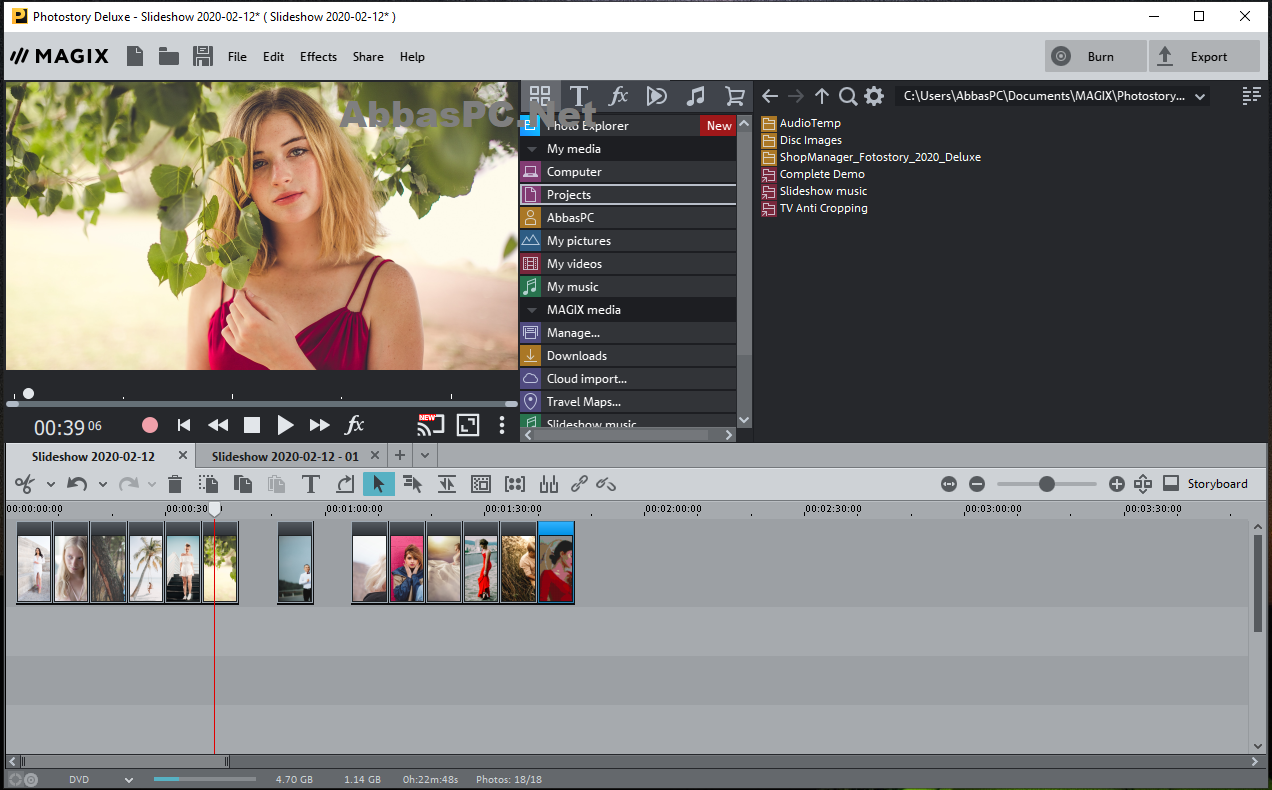This screenshot has height=790, width=1272.
Task: Click the Export button
Action: [x=1204, y=56]
